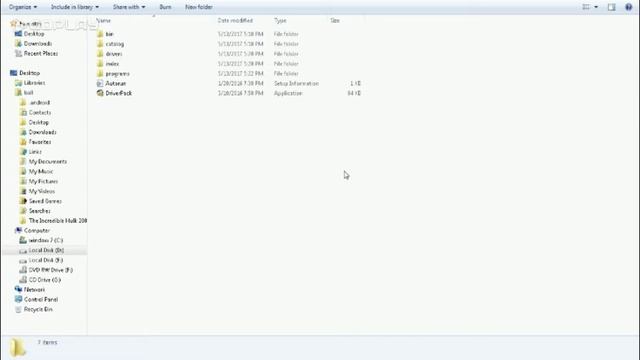Screen dimensions: 640x360
Task: Open Libraries in the navigation pane
Action: tap(34, 83)
